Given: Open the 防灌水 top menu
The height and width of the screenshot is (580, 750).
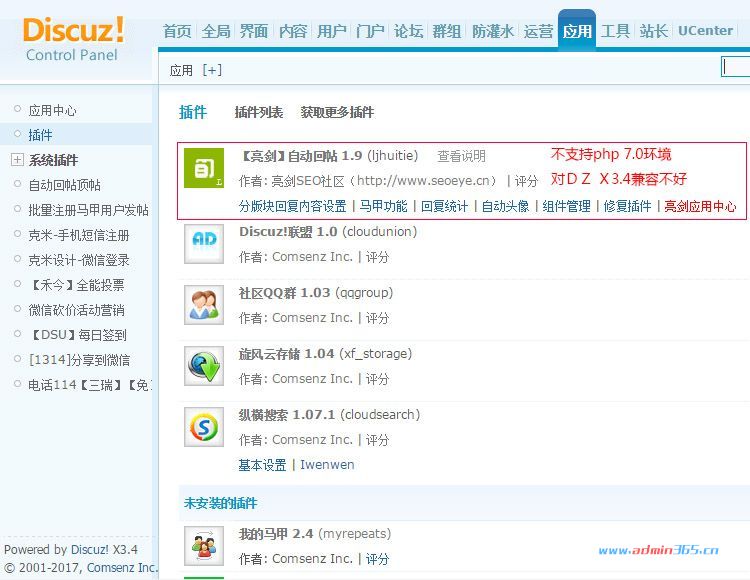Looking at the screenshot, I should pyautogui.click(x=493, y=31).
